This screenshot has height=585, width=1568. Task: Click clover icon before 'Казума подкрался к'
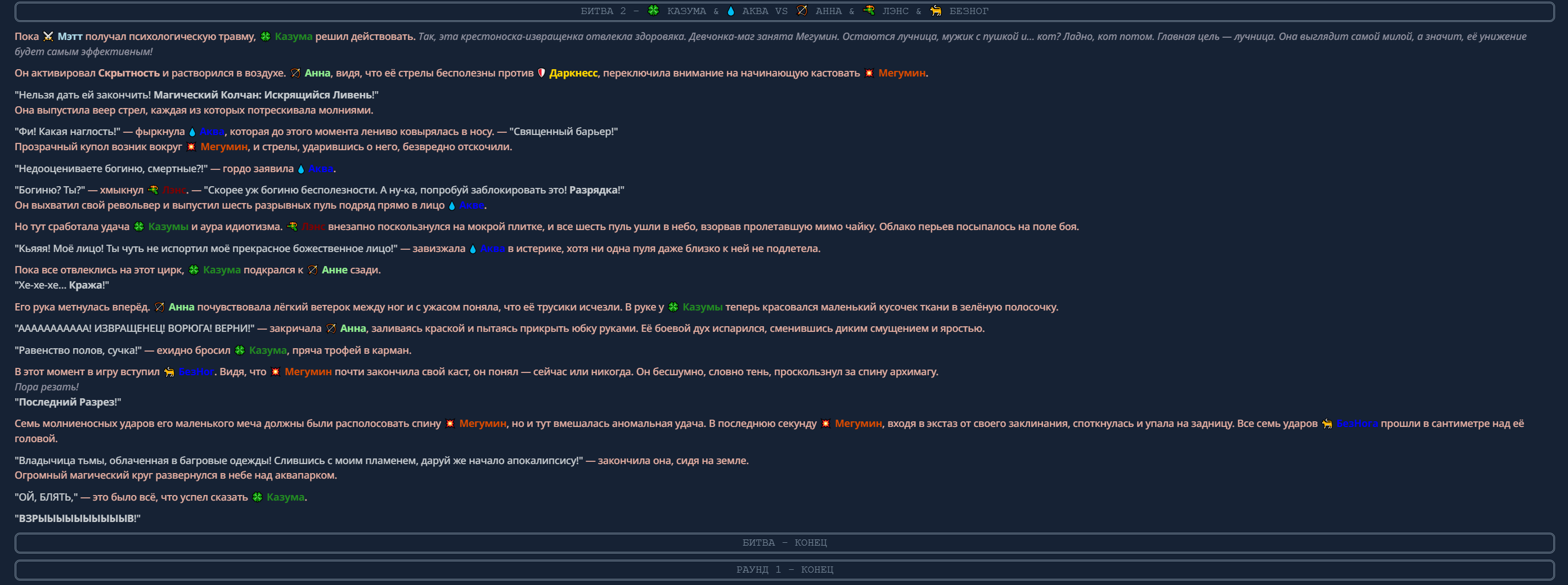coord(194,269)
